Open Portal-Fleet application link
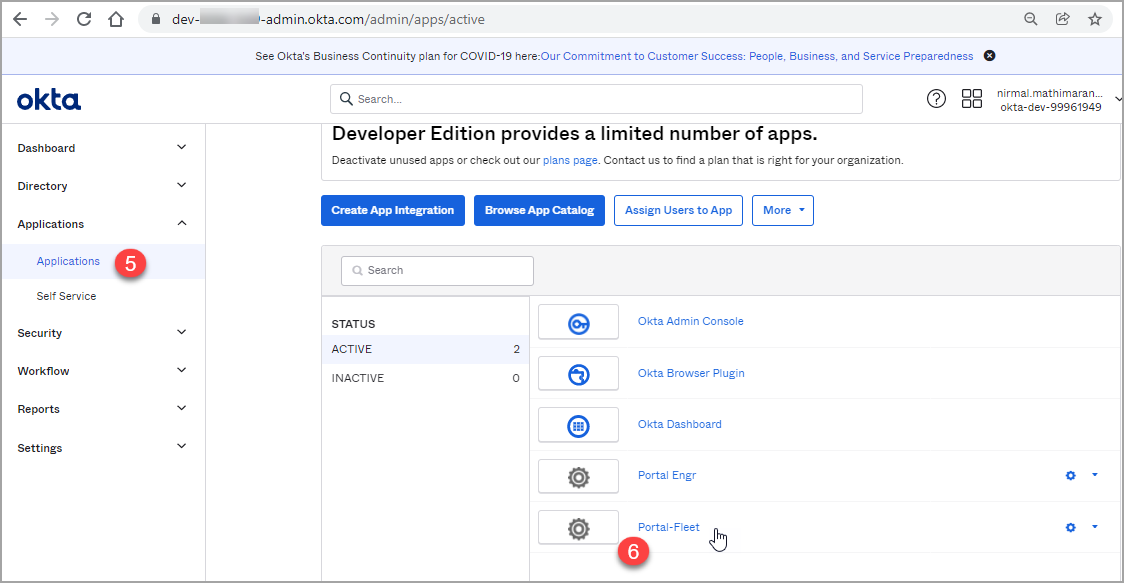 [x=668, y=527]
